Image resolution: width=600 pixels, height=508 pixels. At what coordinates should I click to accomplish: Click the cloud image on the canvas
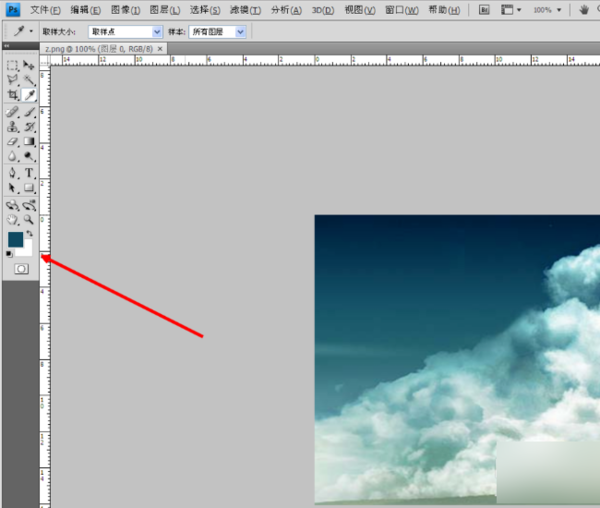pos(457,360)
